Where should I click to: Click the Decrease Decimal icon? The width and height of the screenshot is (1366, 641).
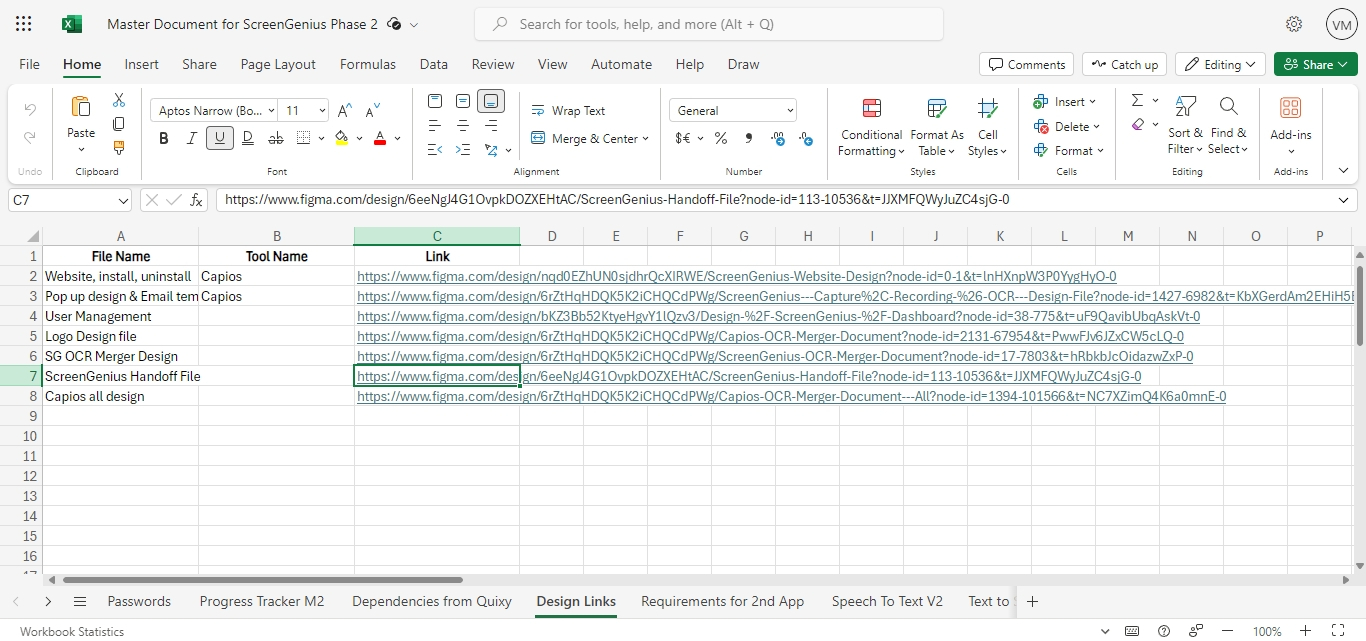pos(806,139)
